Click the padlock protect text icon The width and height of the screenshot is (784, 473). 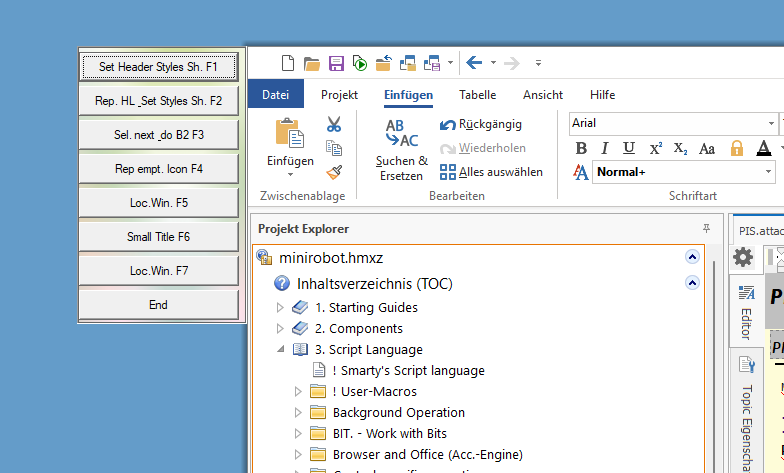click(x=737, y=148)
